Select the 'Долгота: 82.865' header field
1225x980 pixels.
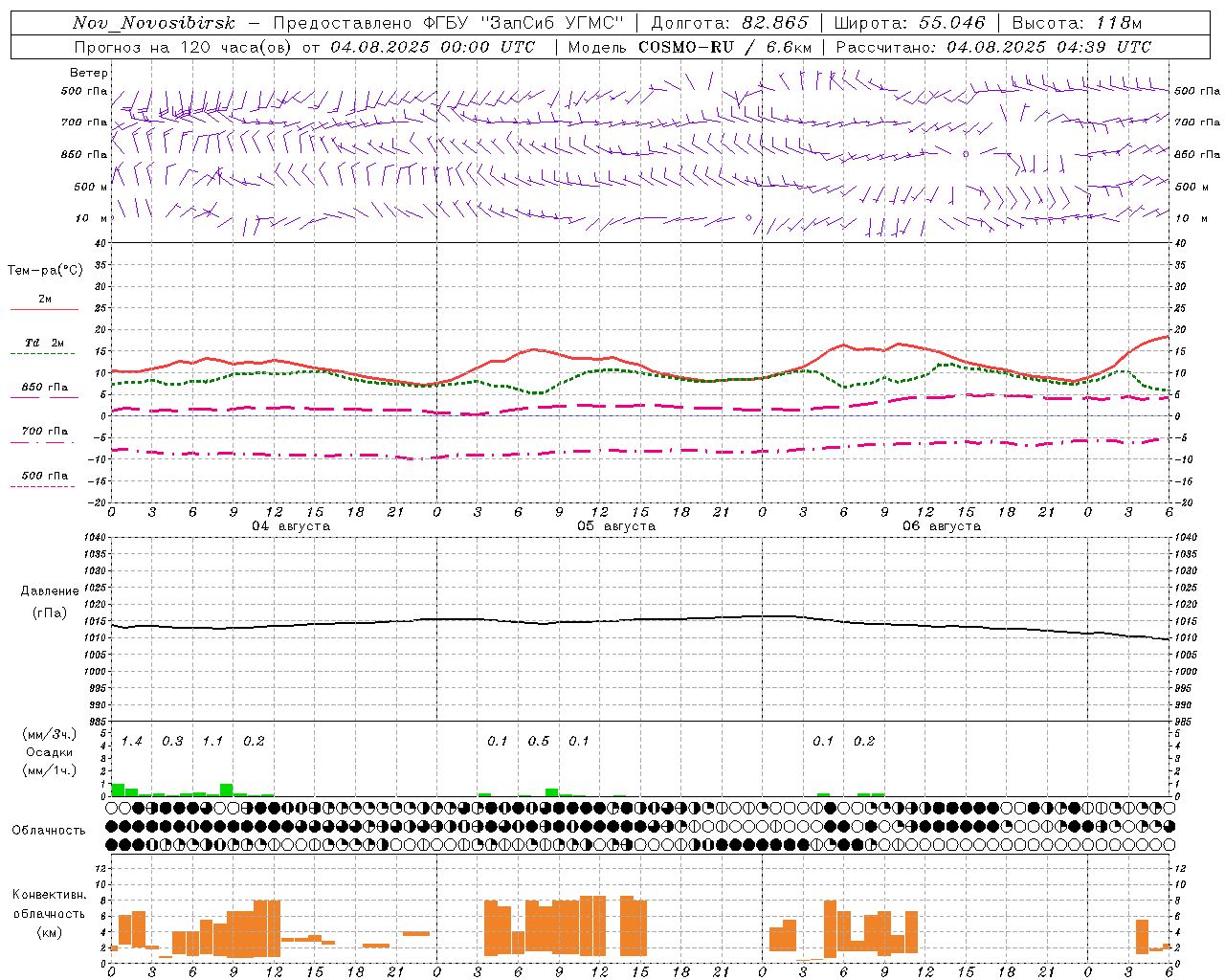click(x=729, y=23)
